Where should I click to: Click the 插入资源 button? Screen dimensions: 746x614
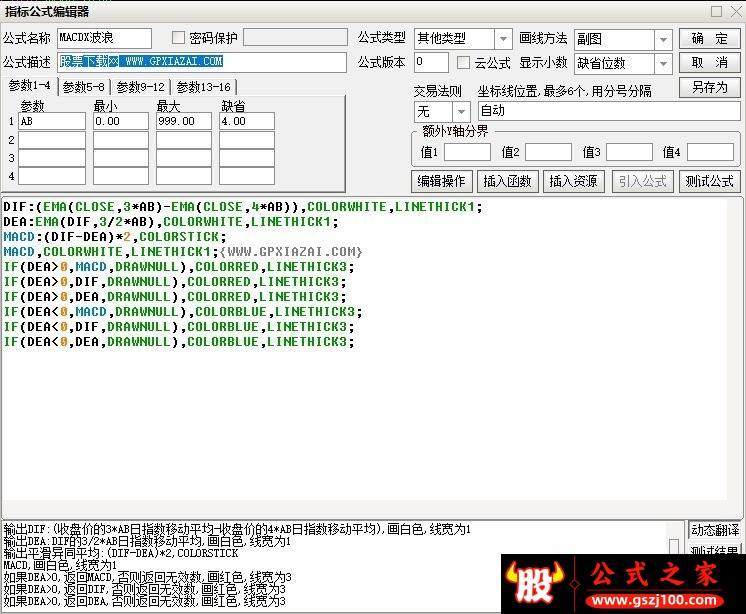[573, 181]
